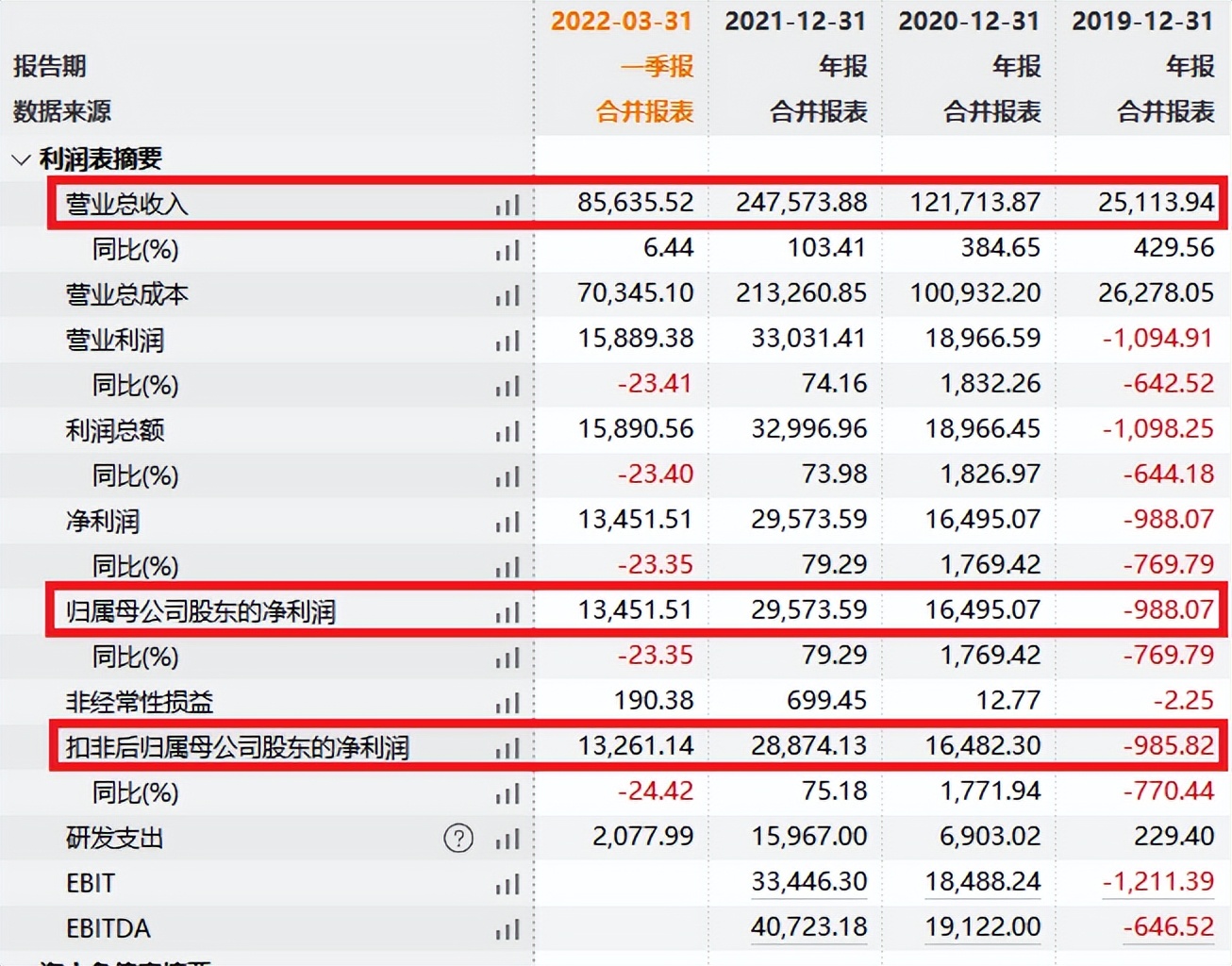Select the 扣非后归属母公司股东的净利润 row label
The height and width of the screenshot is (966, 1232).
(x=237, y=747)
